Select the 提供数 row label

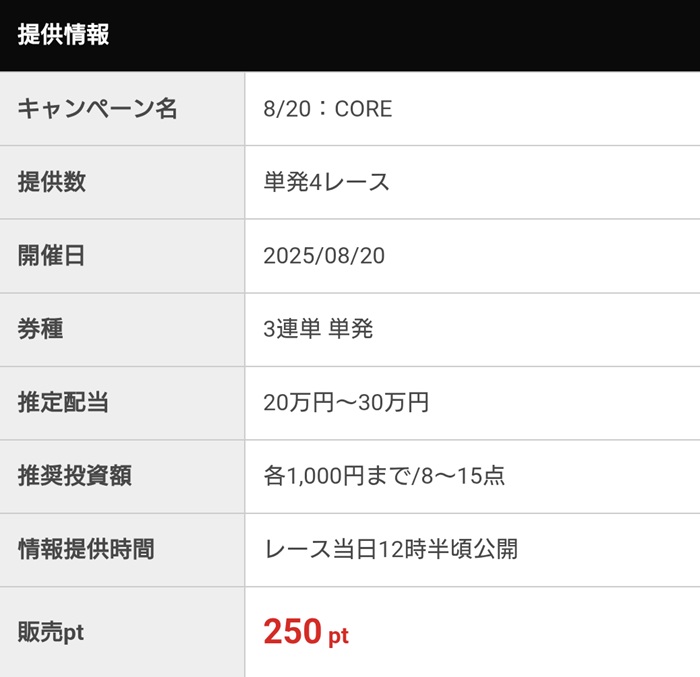(51, 182)
